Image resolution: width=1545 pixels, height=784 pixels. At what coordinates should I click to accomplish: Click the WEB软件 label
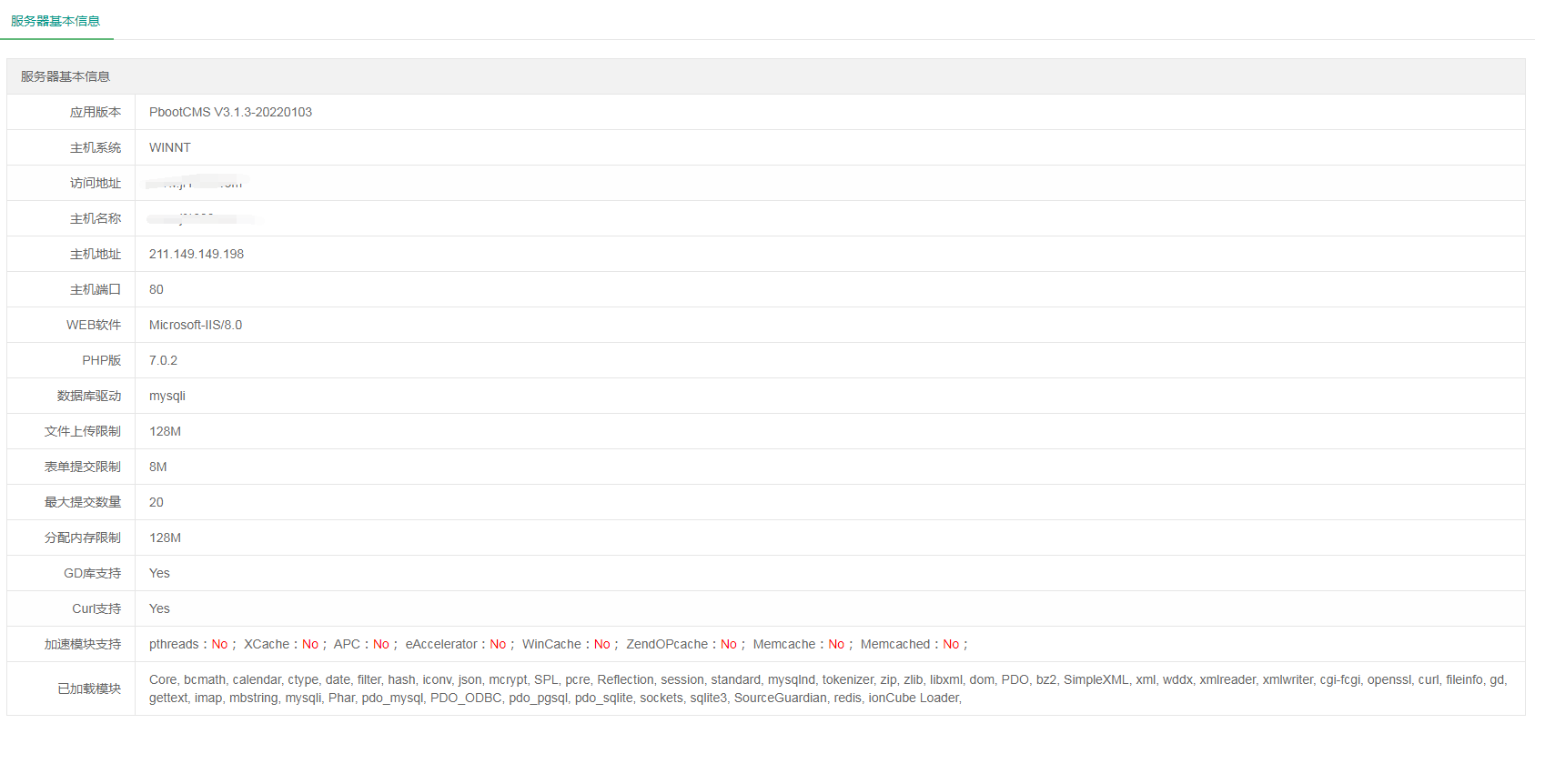coord(94,325)
